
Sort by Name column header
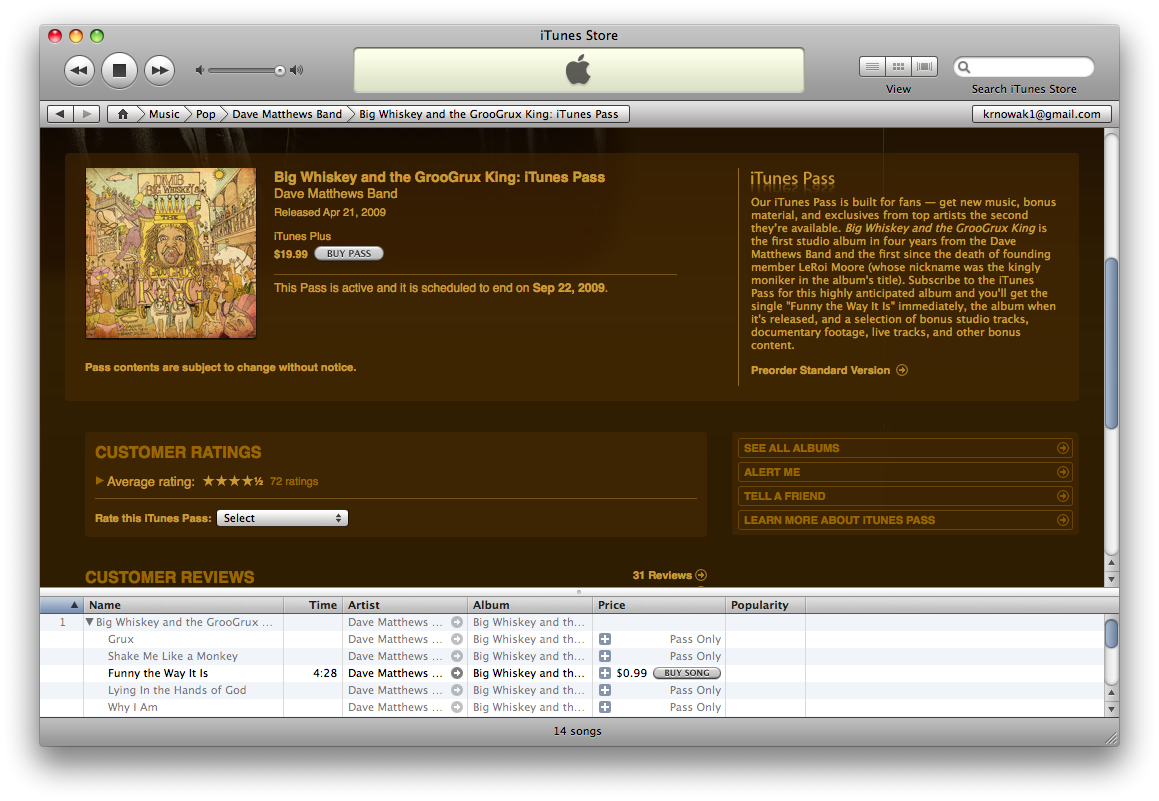[x=183, y=604]
